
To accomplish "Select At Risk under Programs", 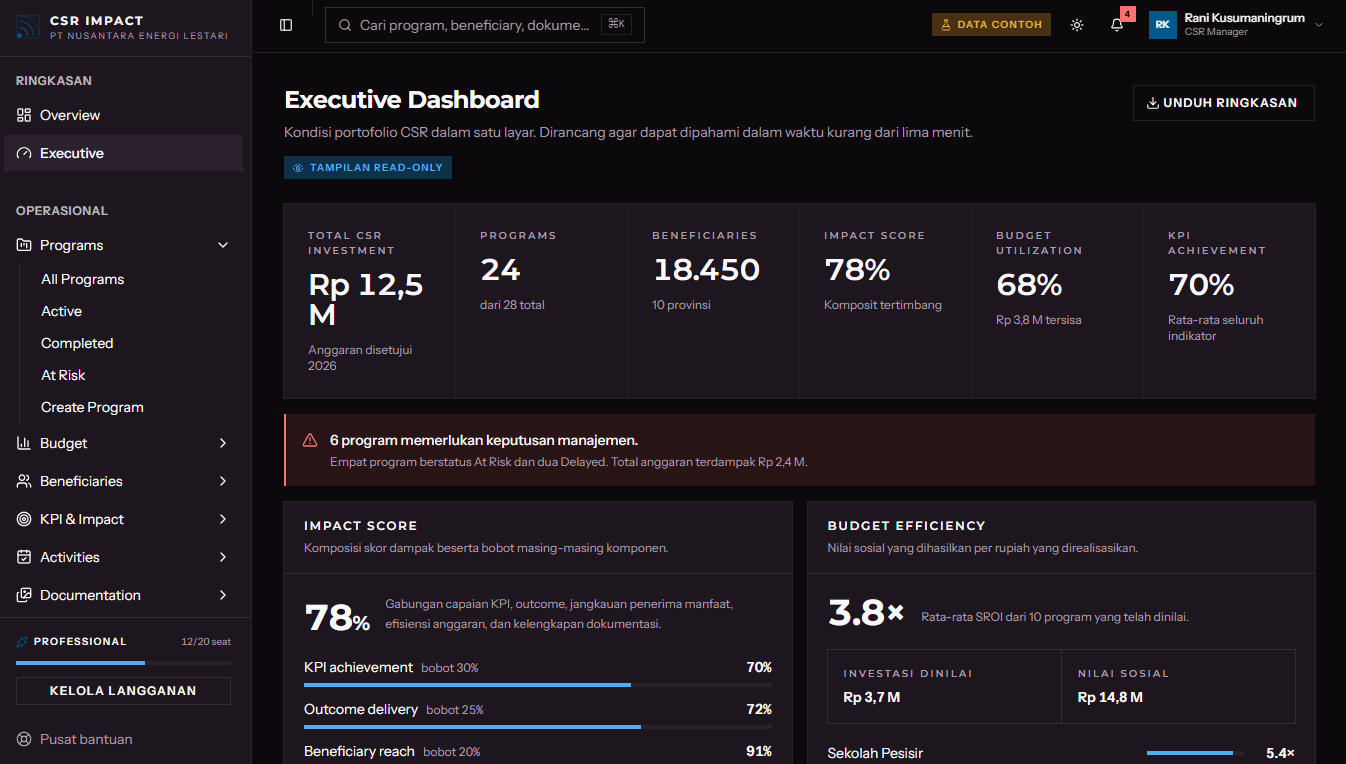I will (x=63, y=375).
